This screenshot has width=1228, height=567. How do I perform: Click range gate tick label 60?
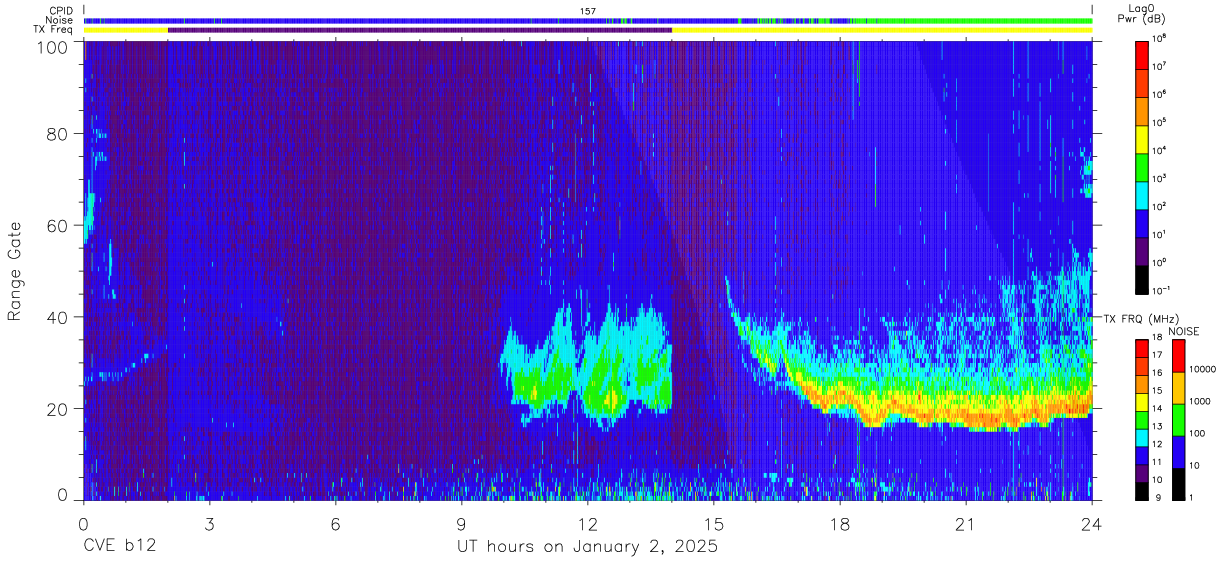tap(57, 225)
